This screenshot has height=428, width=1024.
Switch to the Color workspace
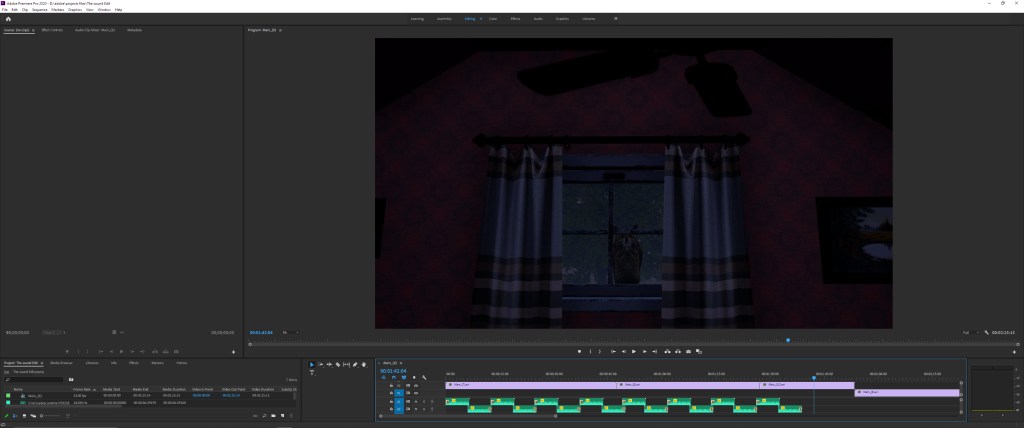[493, 18]
